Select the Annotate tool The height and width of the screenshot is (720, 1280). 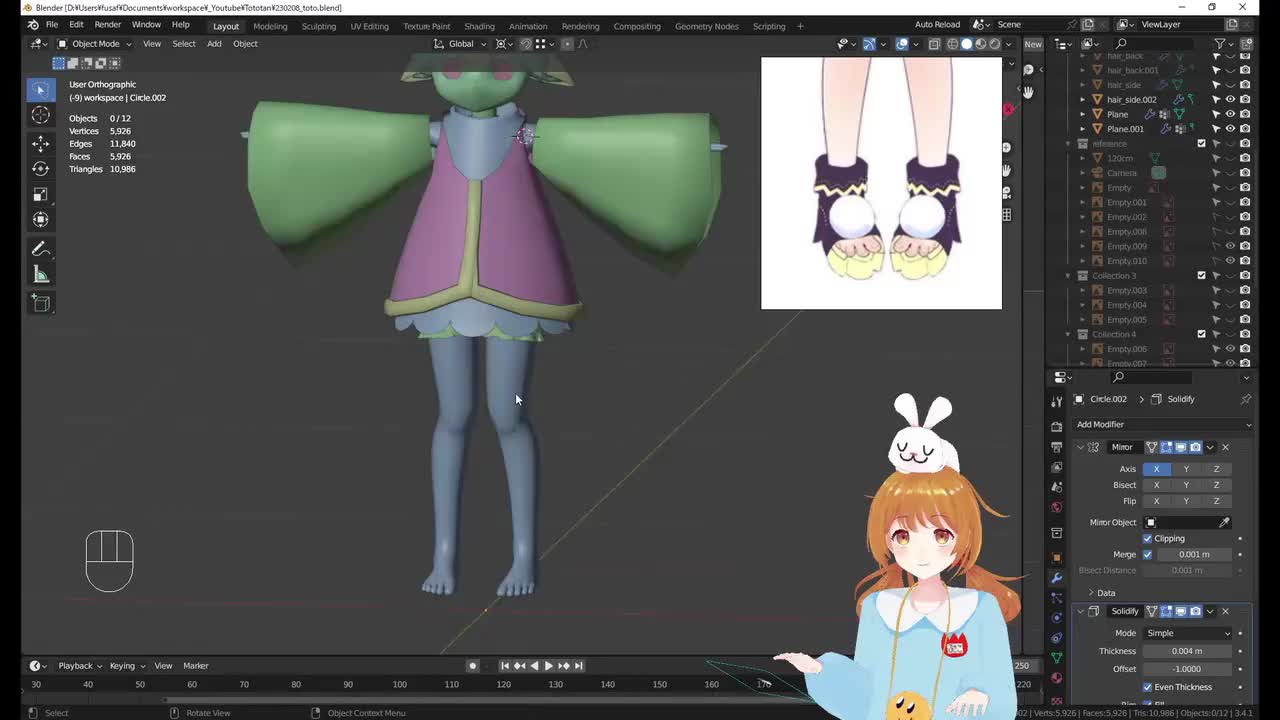pyautogui.click(x=40, y=249)
